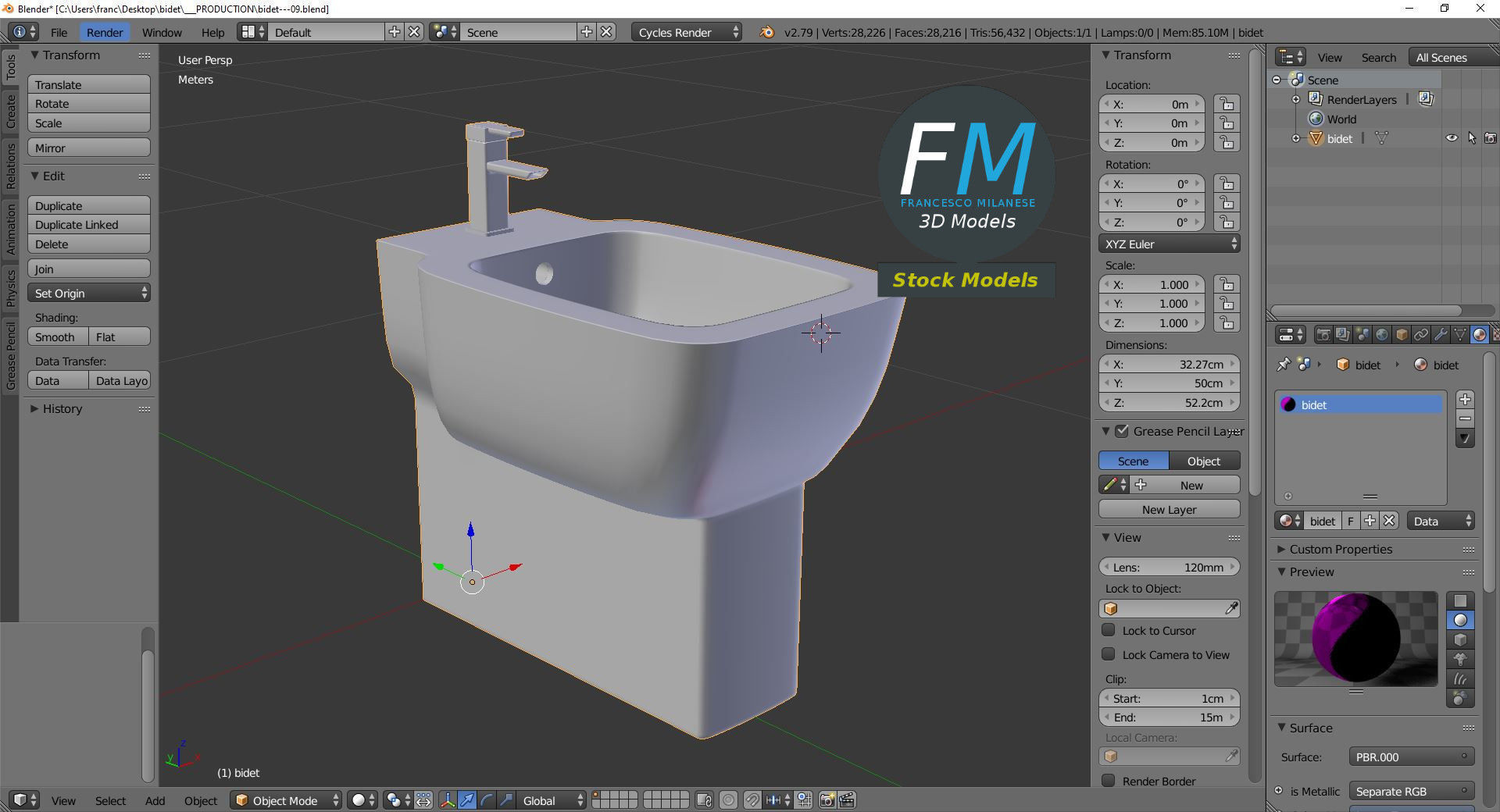The width and height of the screenshot is (1500, 812).
Task: Open the World properties tab
Action: pyautogui.click(x=1382, y=335)
